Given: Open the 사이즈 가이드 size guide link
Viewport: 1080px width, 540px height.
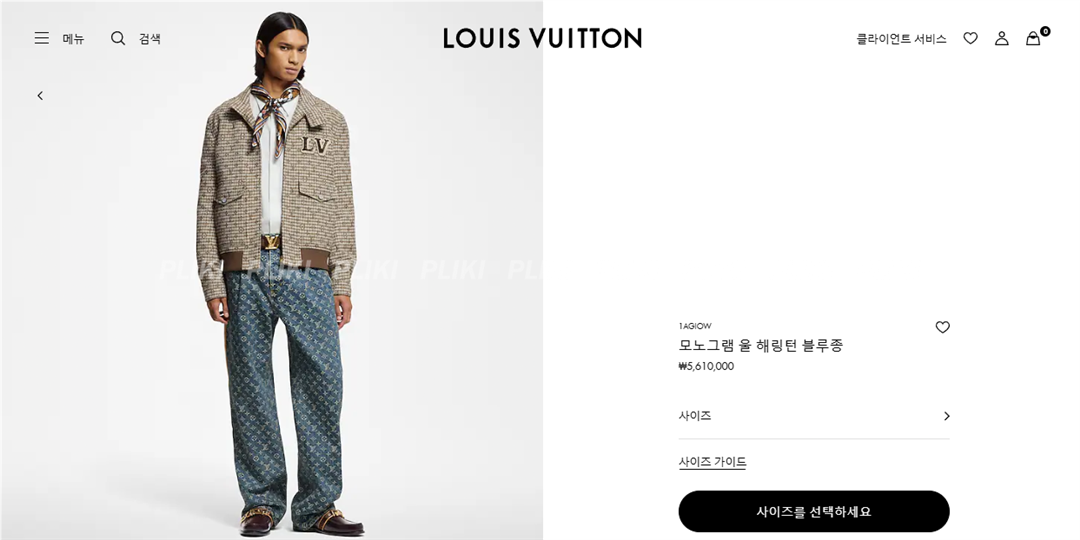Looking at the screenshot, I should [712, 461].
